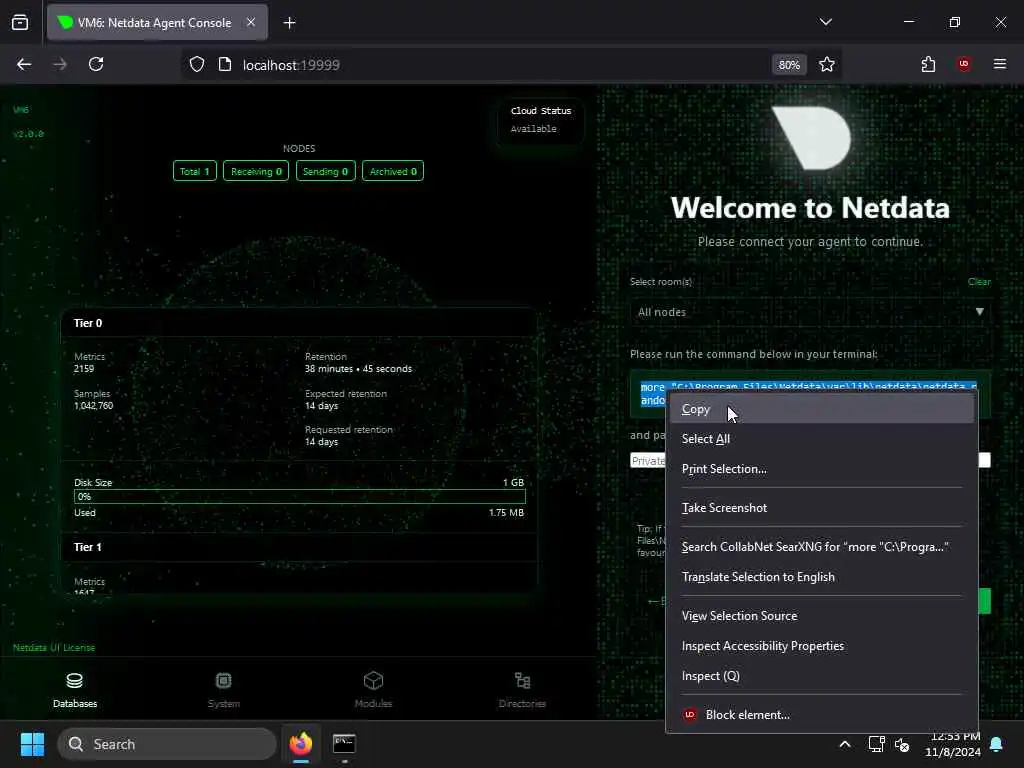Reset the 80% zoom level
The width and height of the screenshot is (1024, 768).
tap(789, 65)
